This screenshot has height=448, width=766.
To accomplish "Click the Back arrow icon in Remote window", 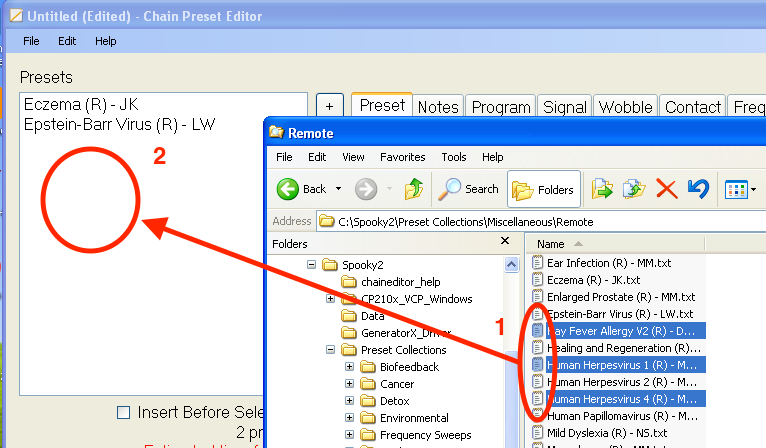I will tap(287, 189).
